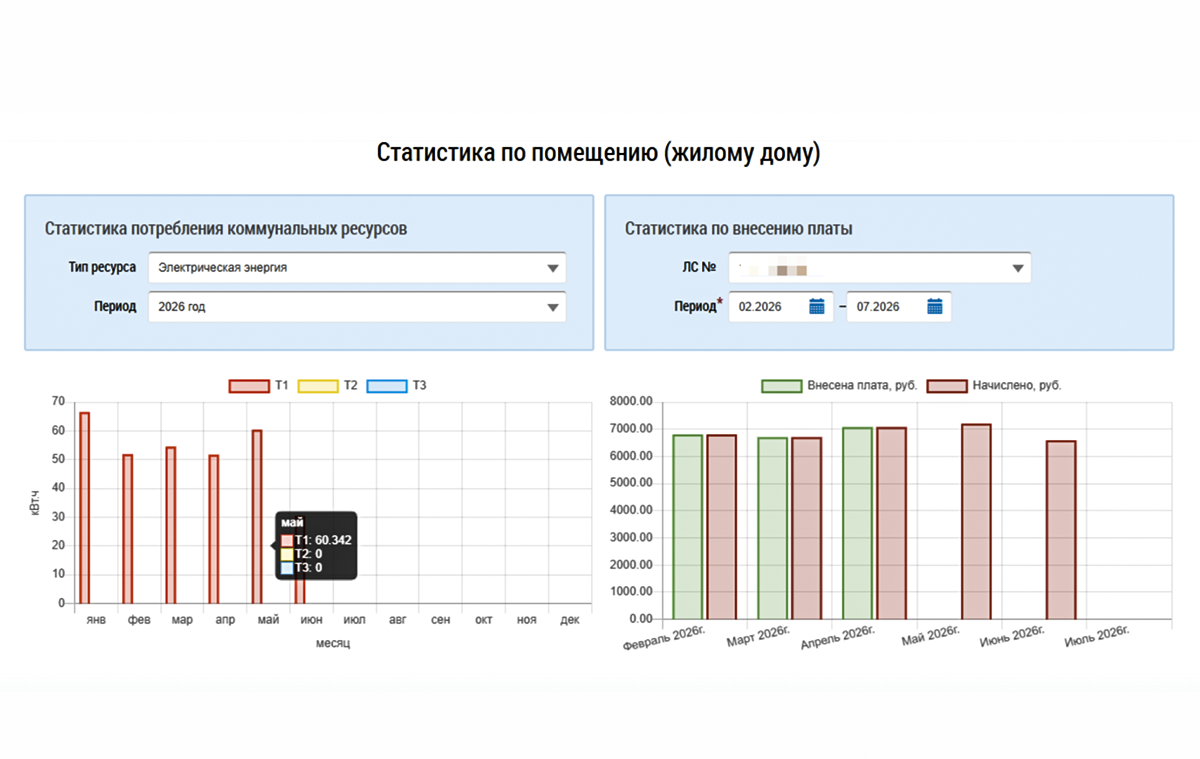1200x759 pixels.
Task: Toggle the Внесена плата legend item
Action: click(839, 385)
